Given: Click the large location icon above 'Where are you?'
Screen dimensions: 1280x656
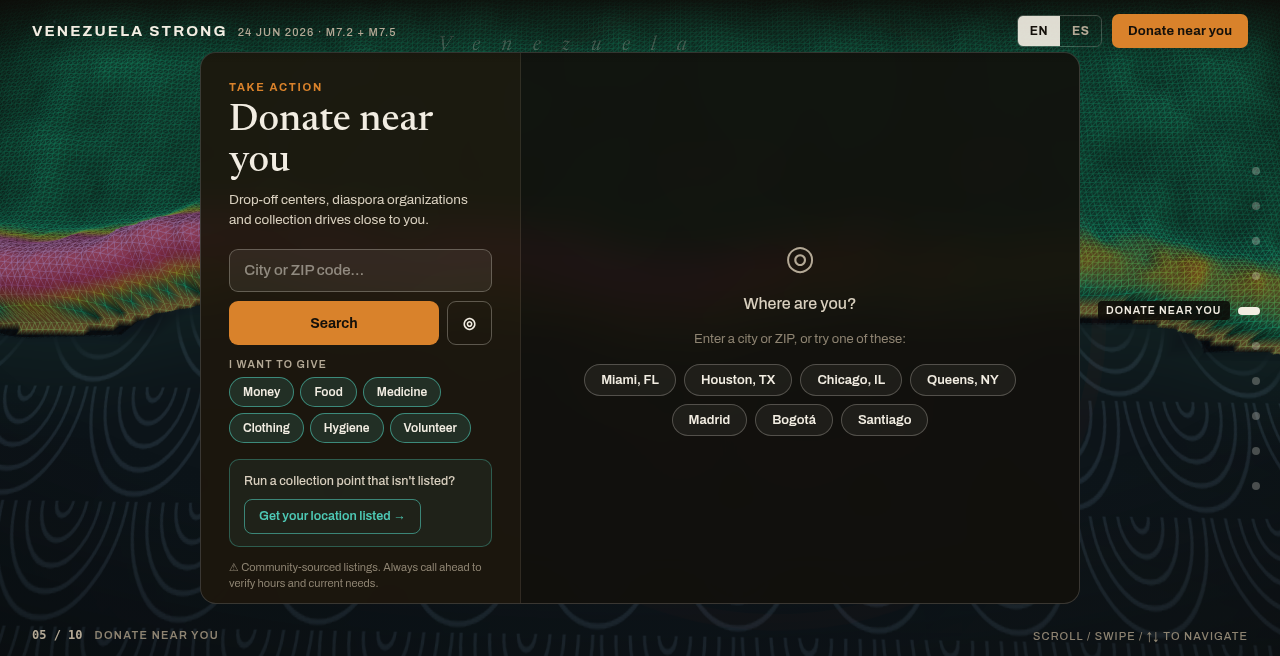Looking at the screenshot, I should click(800, 260).
